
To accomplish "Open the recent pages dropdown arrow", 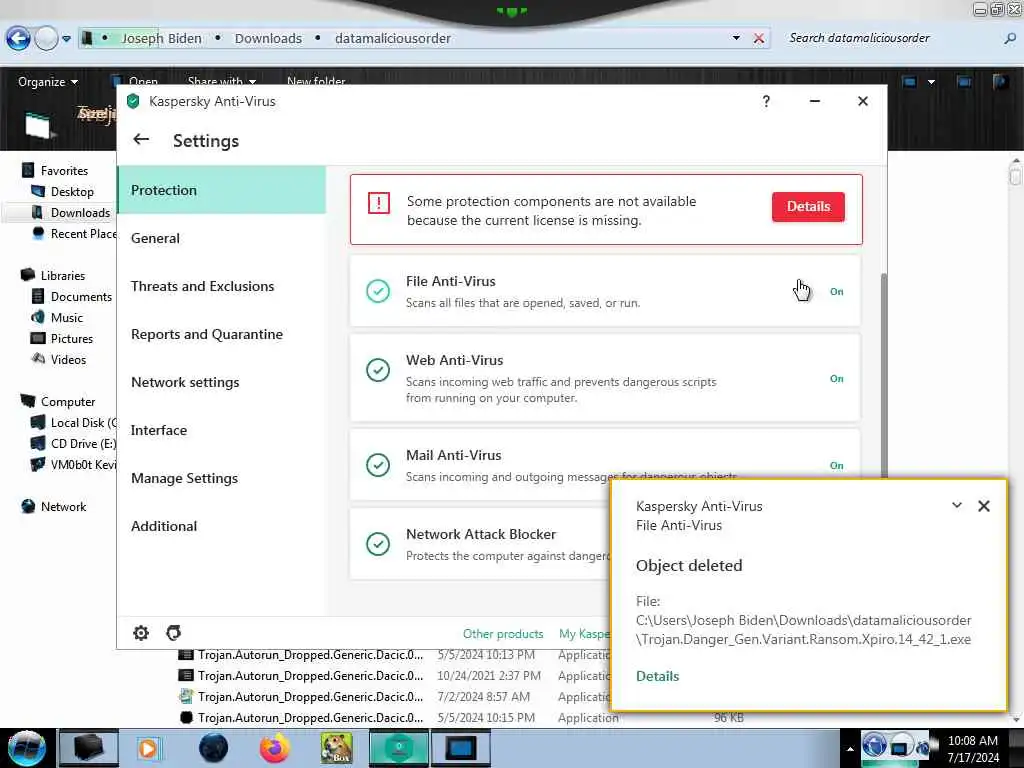I will coord(67,39).
